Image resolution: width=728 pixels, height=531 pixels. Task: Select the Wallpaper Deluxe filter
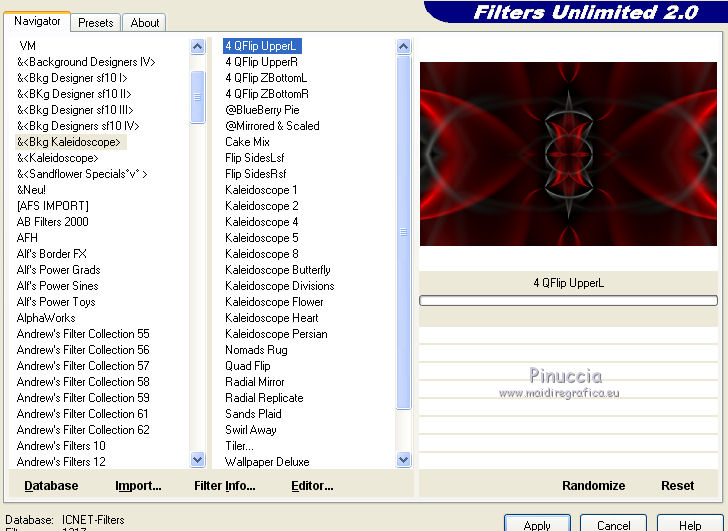coord(267,462)
